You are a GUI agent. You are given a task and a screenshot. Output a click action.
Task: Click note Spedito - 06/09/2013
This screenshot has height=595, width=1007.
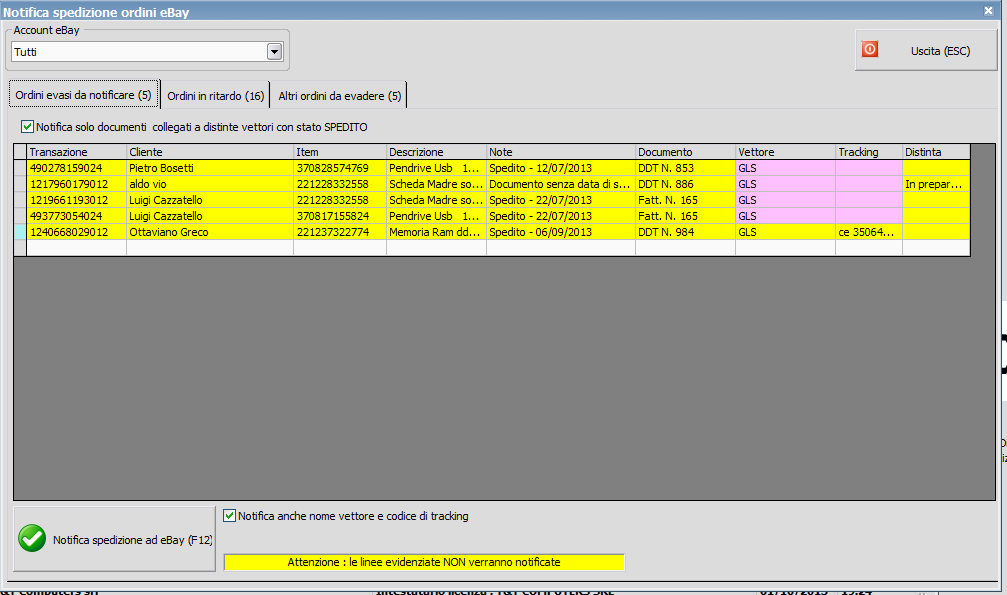(561, 232)
